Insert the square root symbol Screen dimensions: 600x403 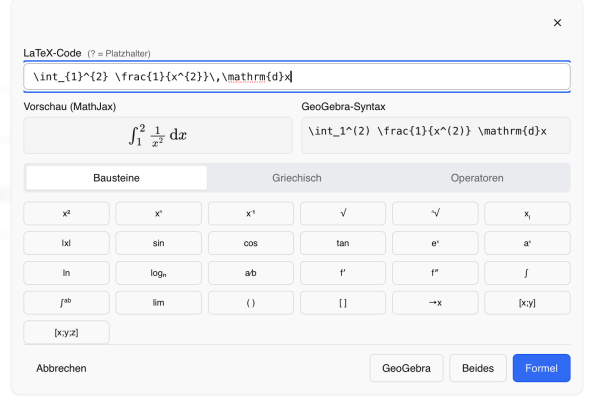click(x=343, y=213)
